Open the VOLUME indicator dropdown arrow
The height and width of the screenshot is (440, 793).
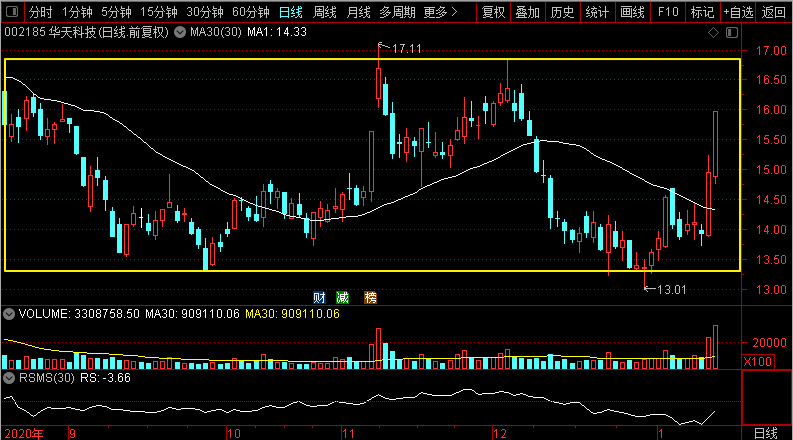[x=9, y=314]
